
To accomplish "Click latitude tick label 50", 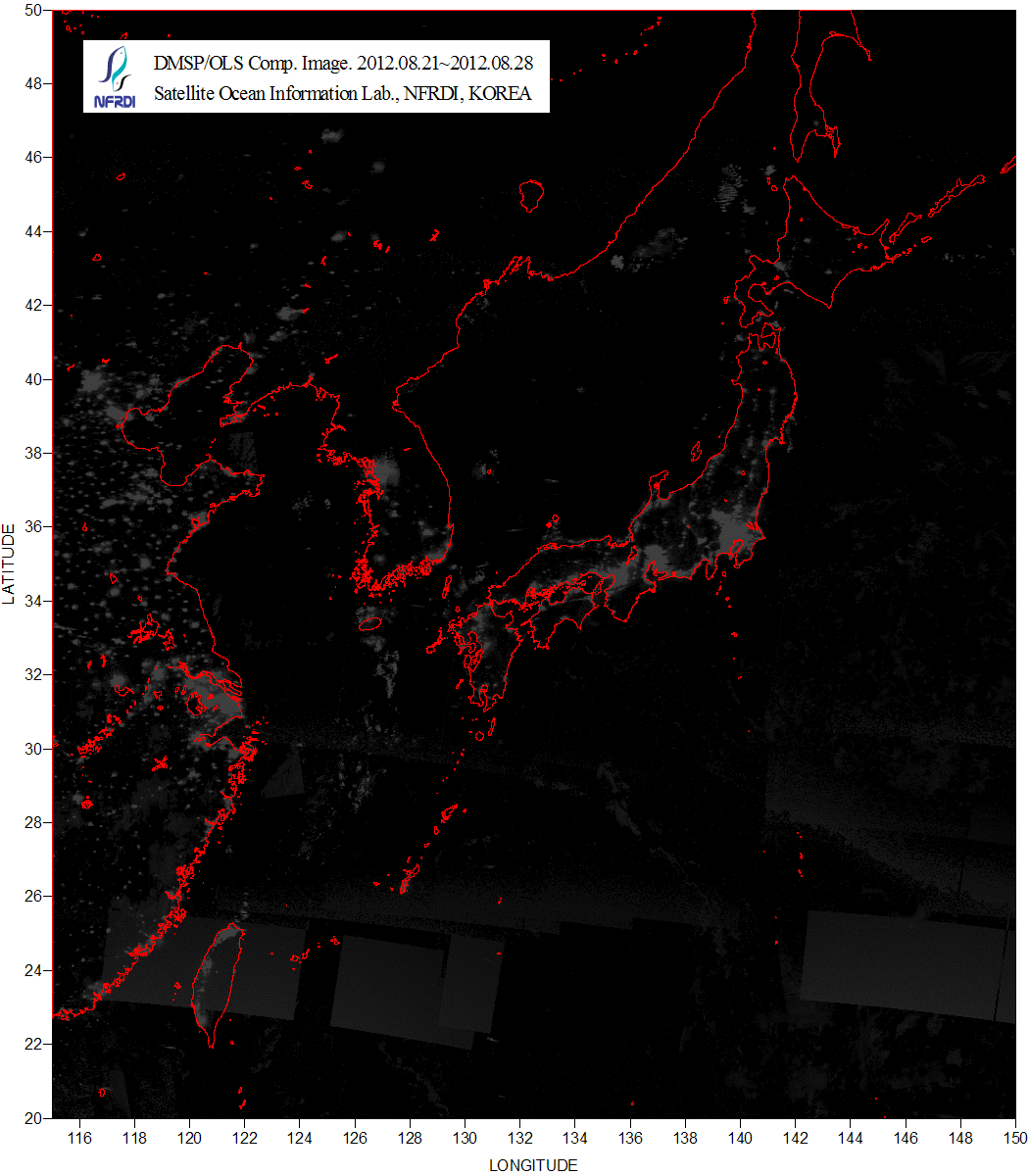I will [x=32, y=10].
